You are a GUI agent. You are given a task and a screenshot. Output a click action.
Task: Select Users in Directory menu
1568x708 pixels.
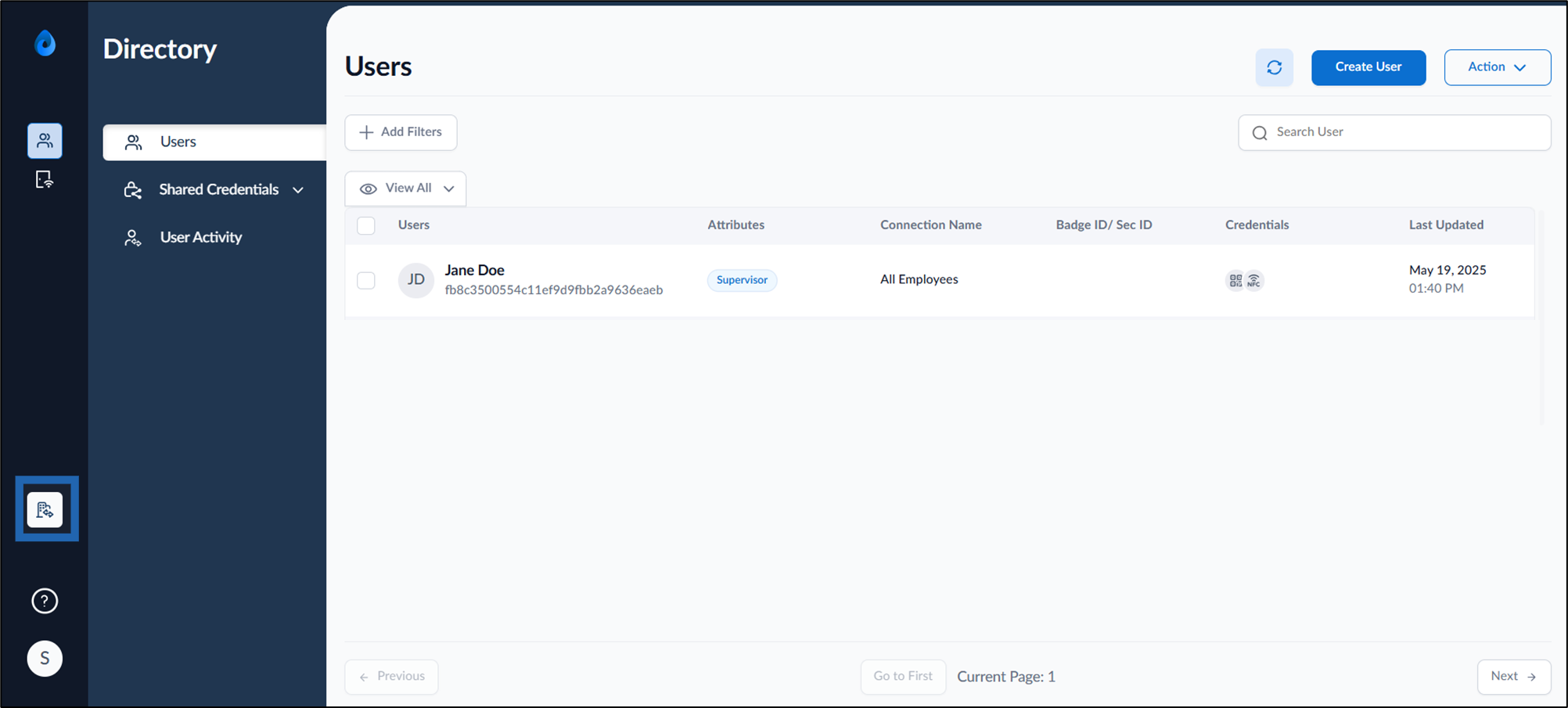click(x=214, y=142)
